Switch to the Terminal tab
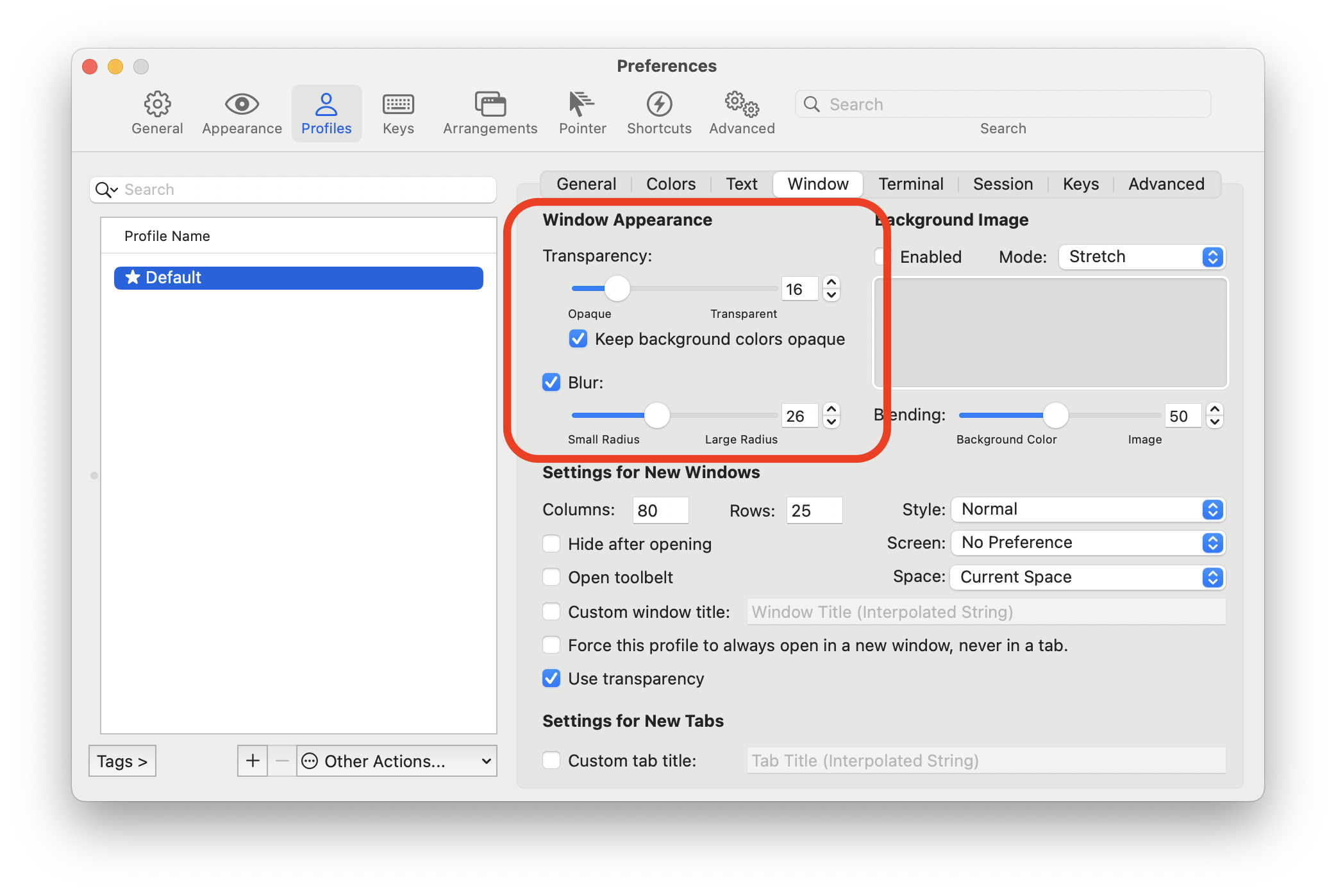The height and width of the screenshot is (896, 1336). [x=911, y=184]
